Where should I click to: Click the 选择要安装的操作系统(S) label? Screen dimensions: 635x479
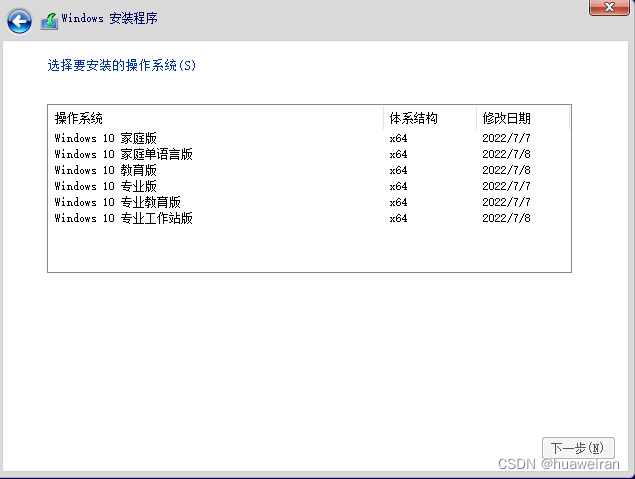[x=121, y=65]
